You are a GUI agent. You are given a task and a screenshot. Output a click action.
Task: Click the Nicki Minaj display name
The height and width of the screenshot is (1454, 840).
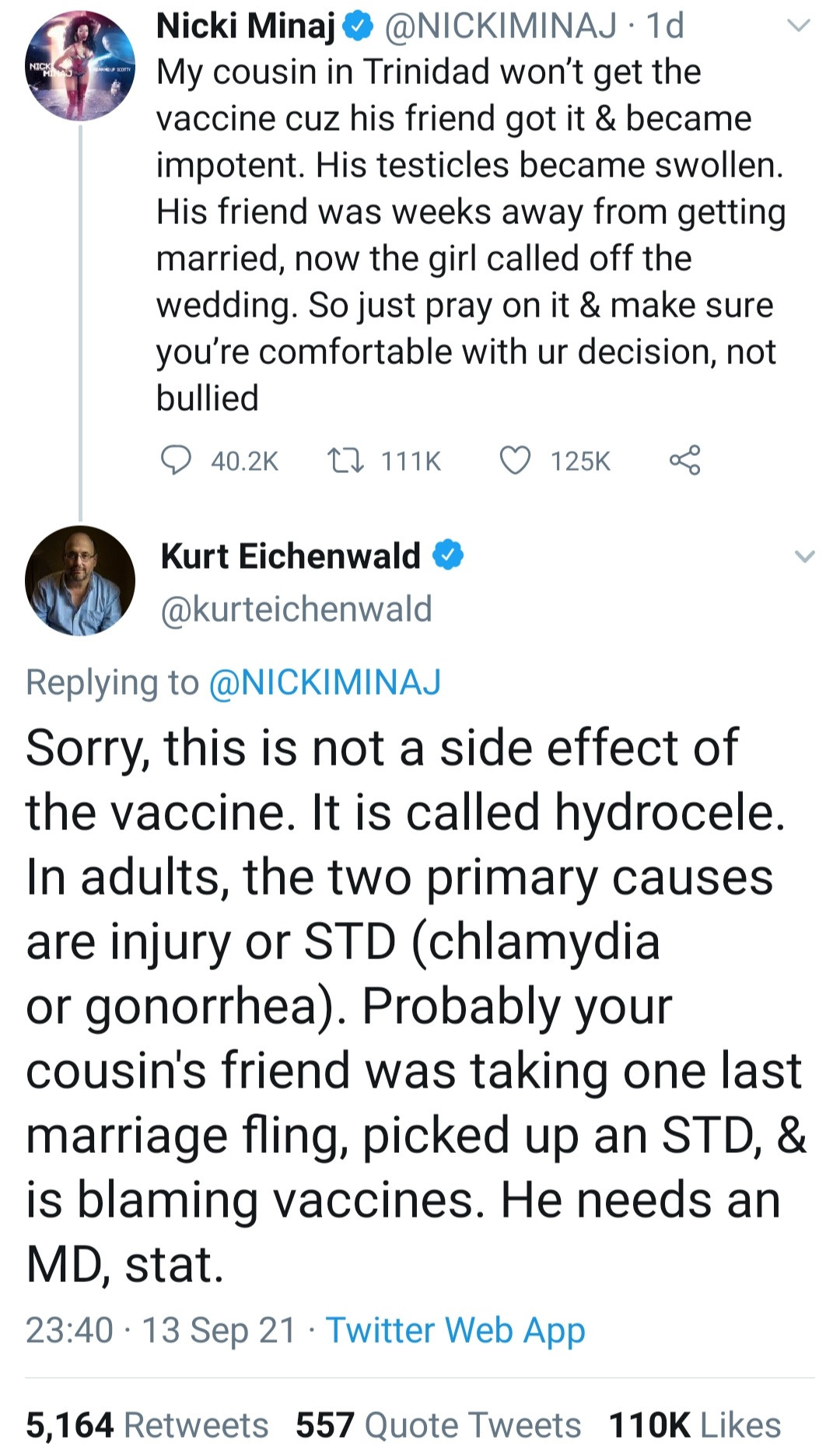tap(246, 26)
